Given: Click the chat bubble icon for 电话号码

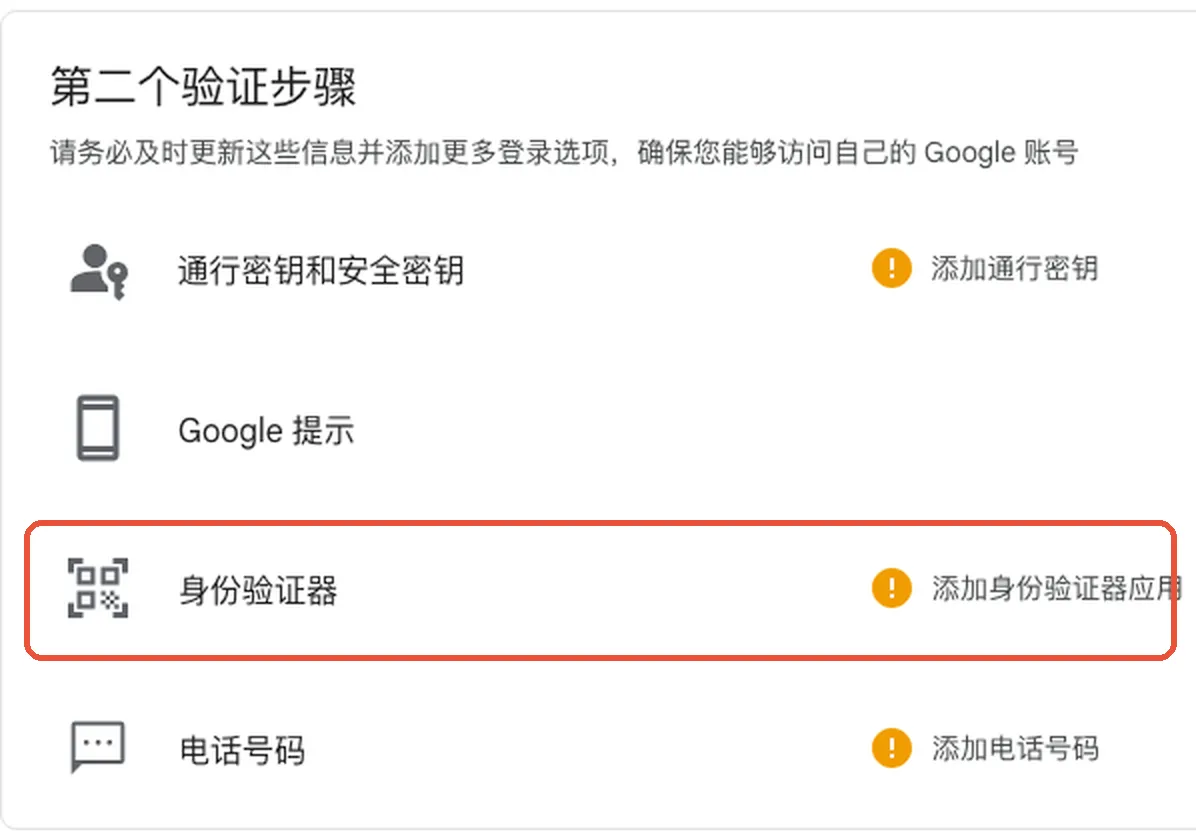Looking at the screenshot, I should 98,747.
